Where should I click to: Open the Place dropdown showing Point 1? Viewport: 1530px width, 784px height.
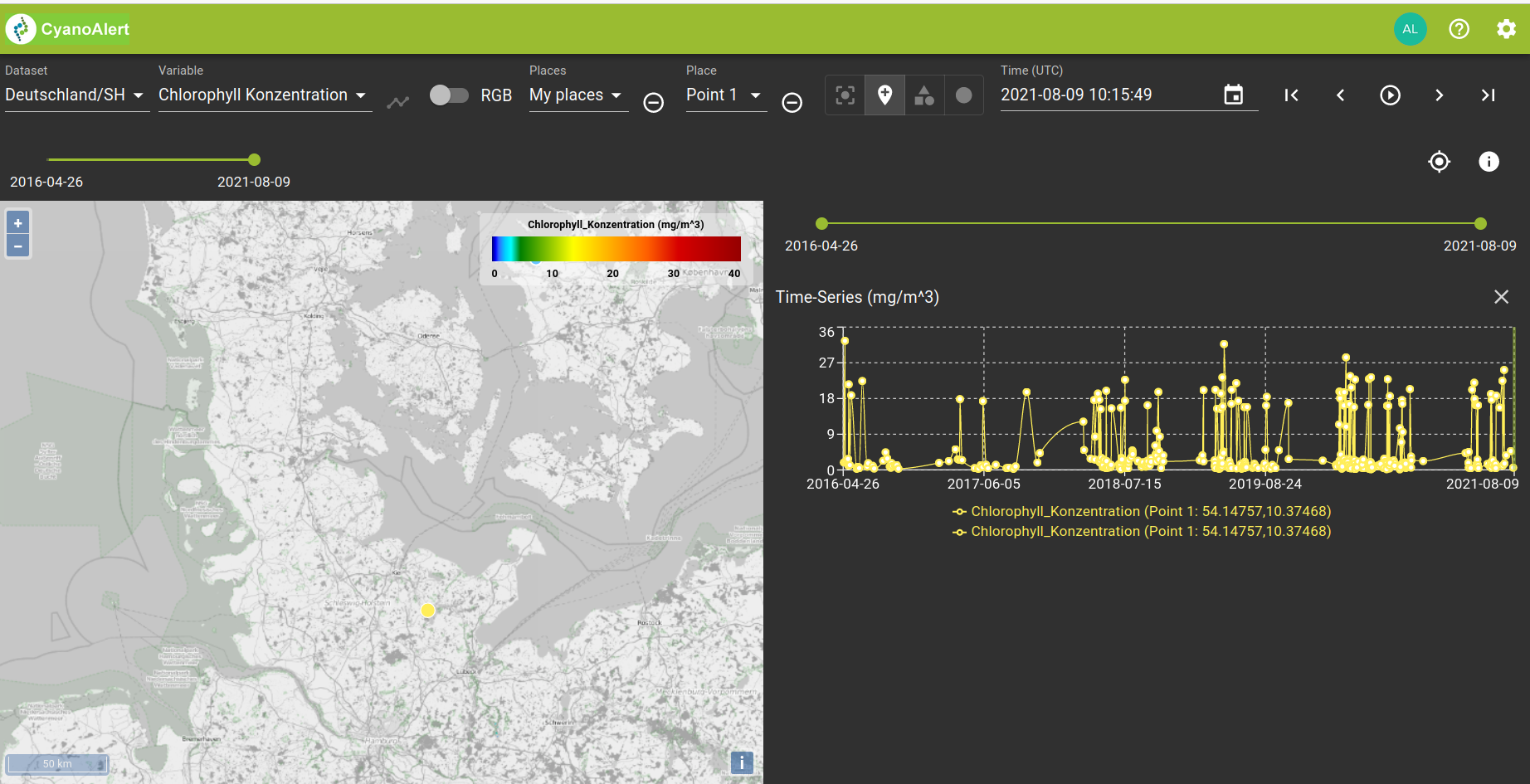[724, 95]
